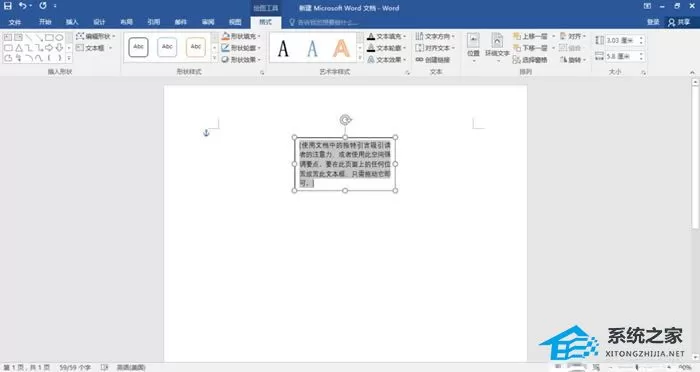Select the triangle shape in shapes gallery
Image resolution: width=700 pixels, height=372 pixels.
(19, 47)
